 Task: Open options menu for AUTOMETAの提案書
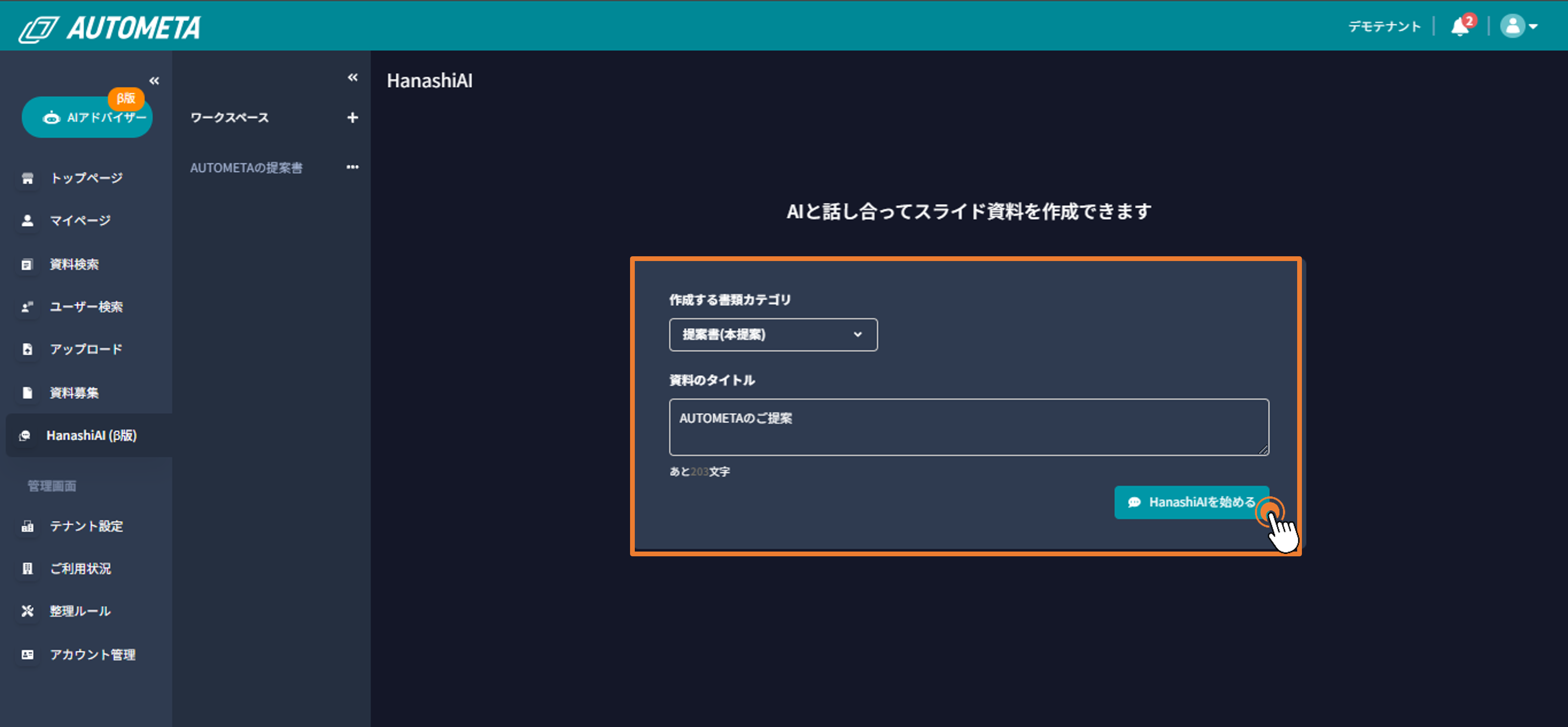click(353, 167)
